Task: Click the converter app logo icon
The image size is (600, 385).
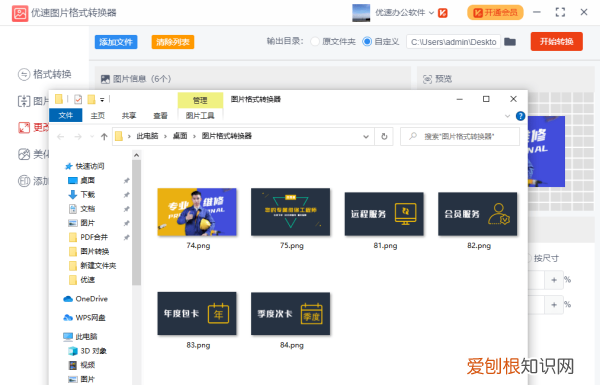Action: pyautogui.click(x=20, y=13)
